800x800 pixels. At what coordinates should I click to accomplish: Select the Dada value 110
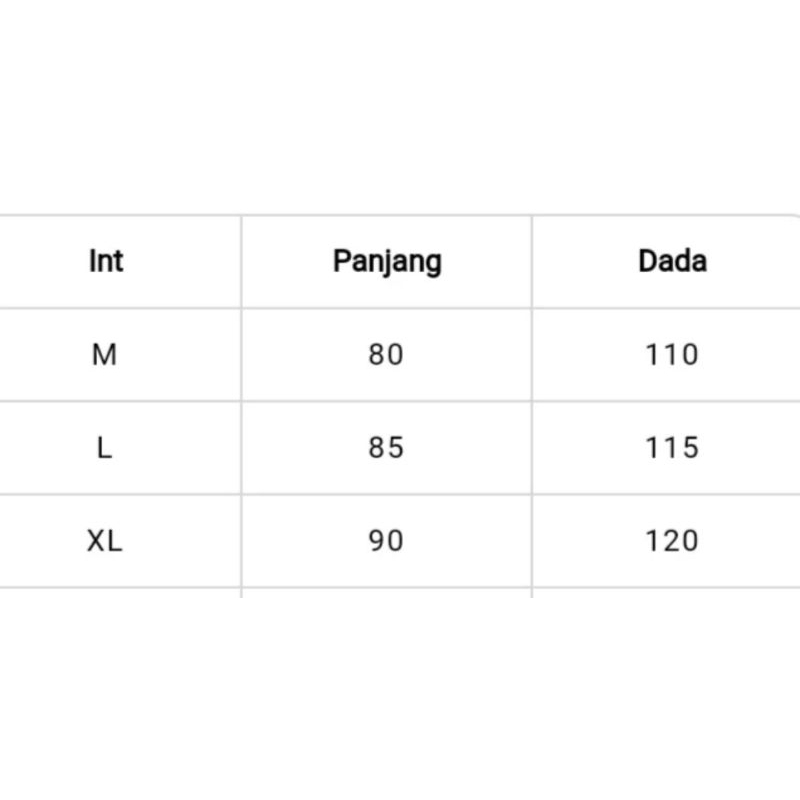click(x=671, y=354)
